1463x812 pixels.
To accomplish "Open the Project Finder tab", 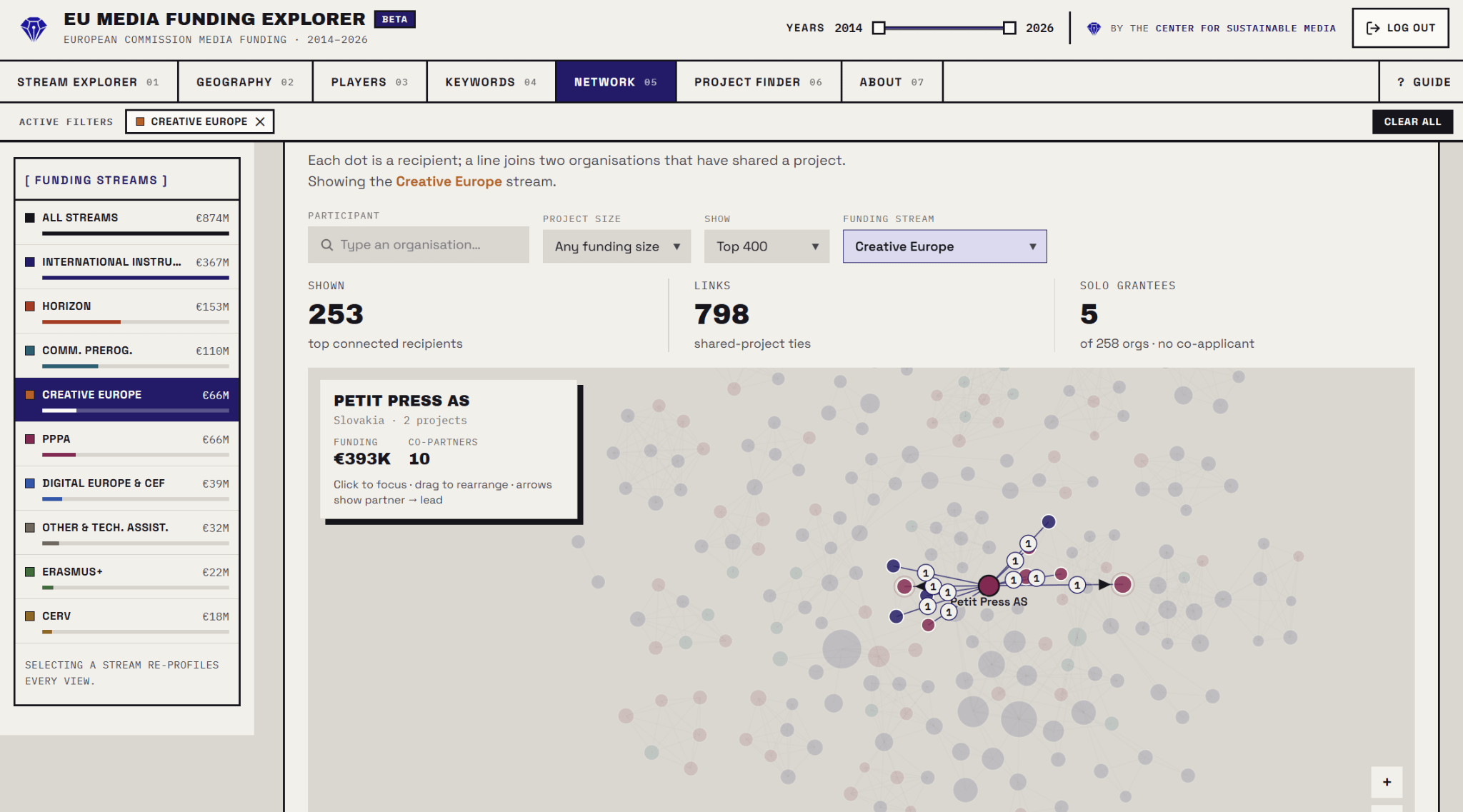I will click(758, 82).
